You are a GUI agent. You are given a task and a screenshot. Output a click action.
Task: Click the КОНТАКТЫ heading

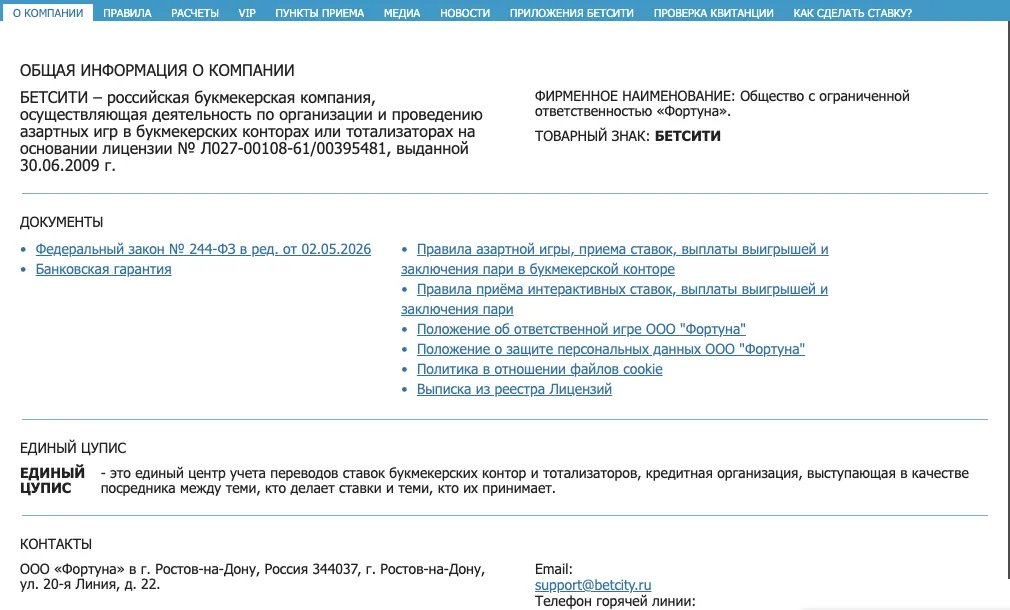55,544
